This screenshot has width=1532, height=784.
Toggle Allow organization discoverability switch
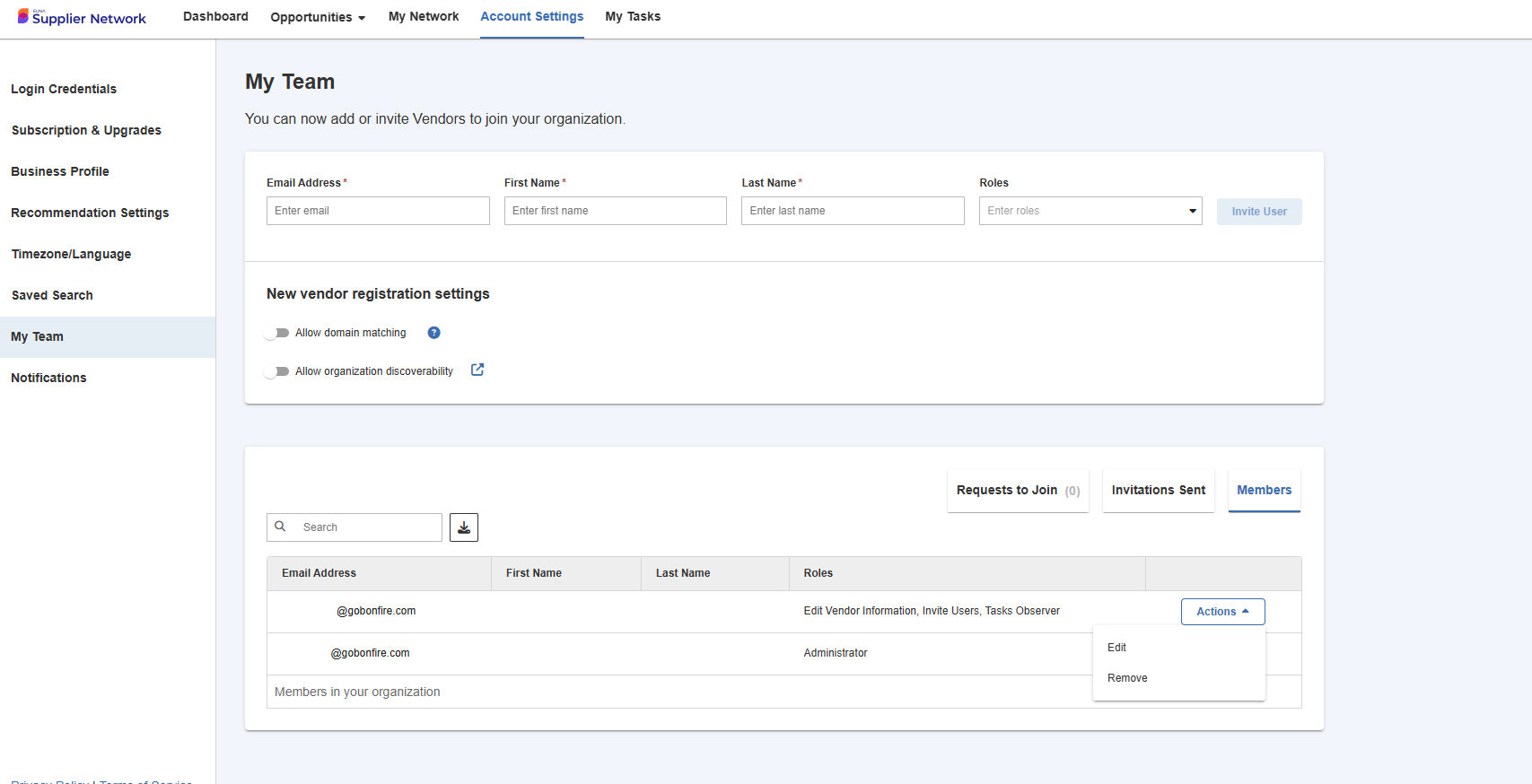point(277,371)
